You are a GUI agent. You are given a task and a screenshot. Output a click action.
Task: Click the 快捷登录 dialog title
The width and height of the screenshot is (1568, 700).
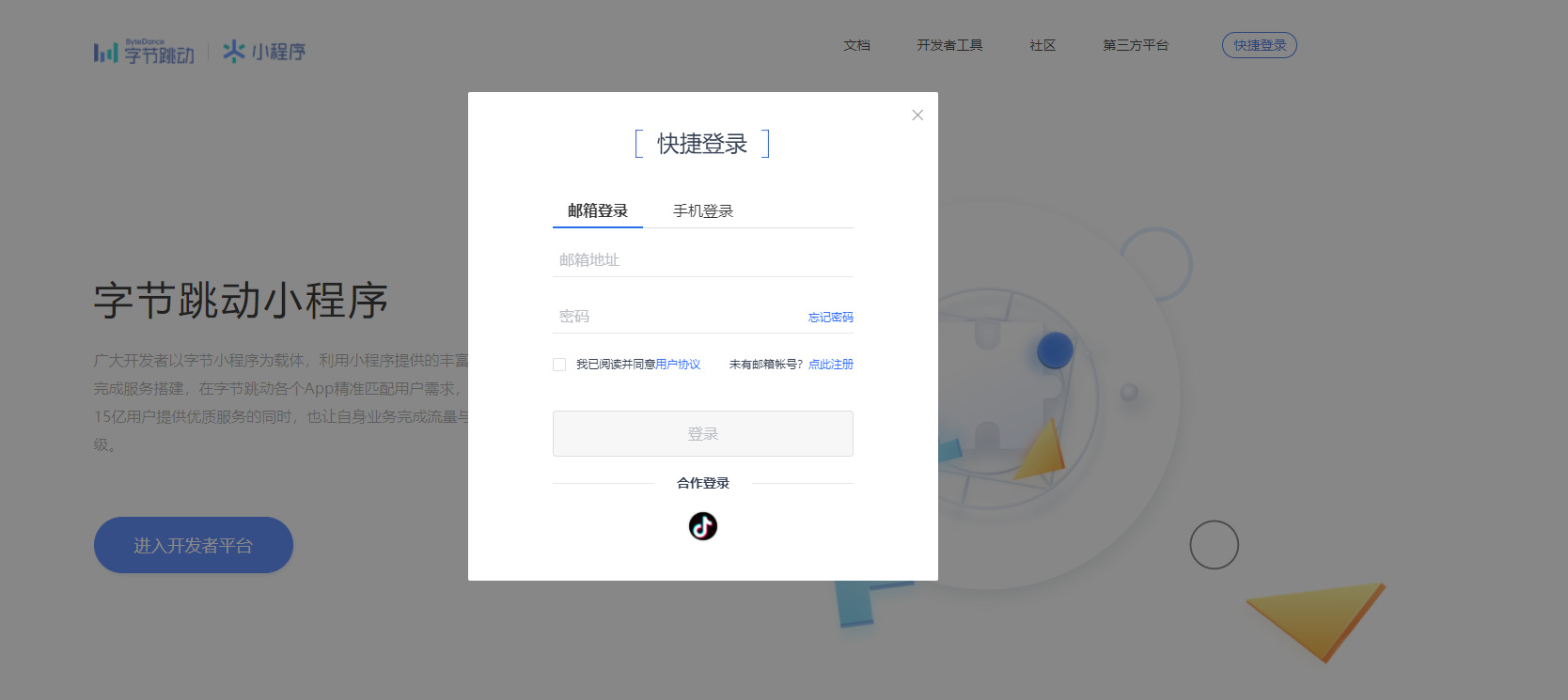(x=702, y=144)
